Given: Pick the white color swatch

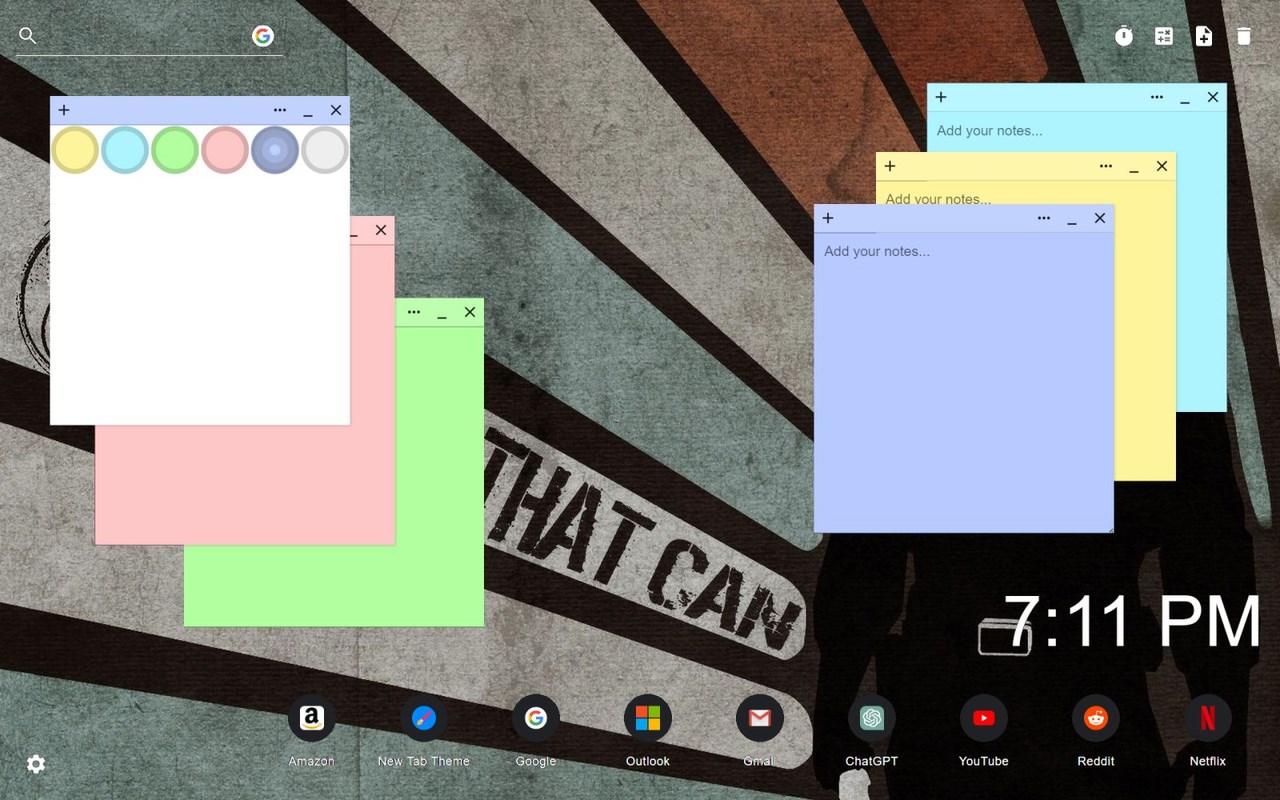Looking at the screenshot, I should click(325, 150).
